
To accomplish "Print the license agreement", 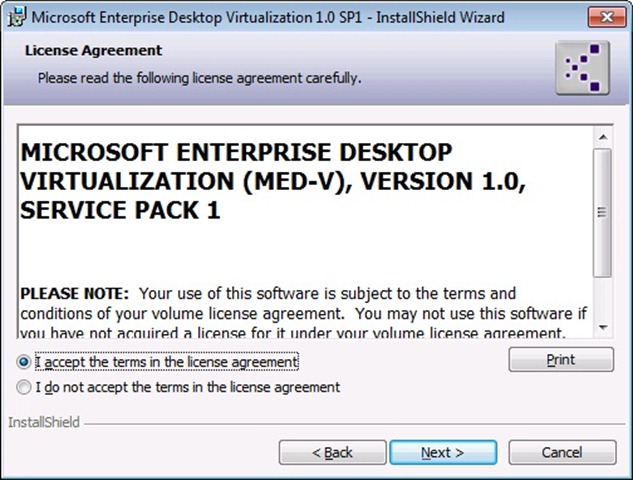I will tap(560, 360).
